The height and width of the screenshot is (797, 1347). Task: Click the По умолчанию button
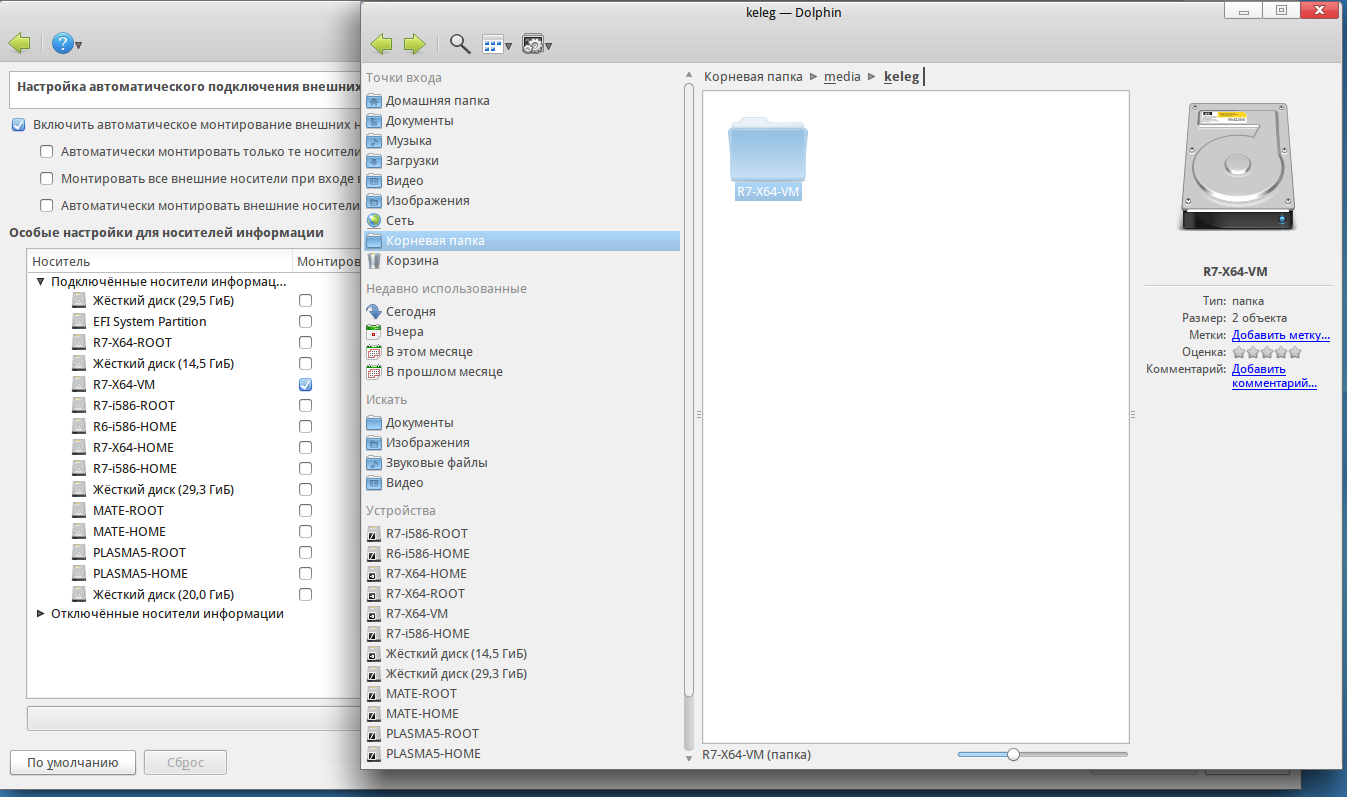coord(72,763)
